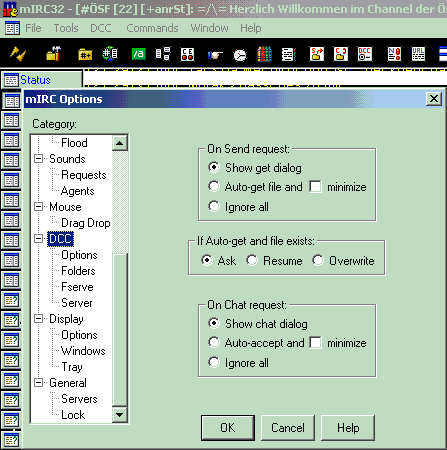The width and height of the screenshot is (447, 450).
Task: Collapse the Sounds tree category
Action: (39, 159)
